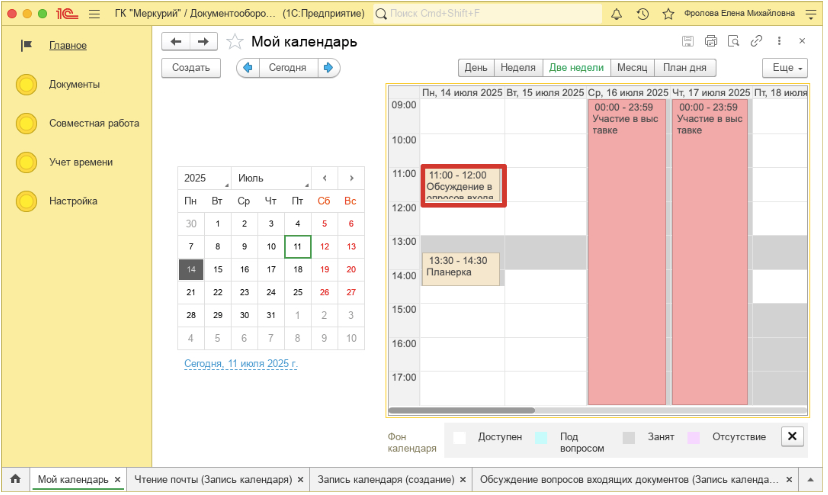Open Документы section in sidebar
The height and width of the screenshot is (495, 828).
(x=74, y=85)
